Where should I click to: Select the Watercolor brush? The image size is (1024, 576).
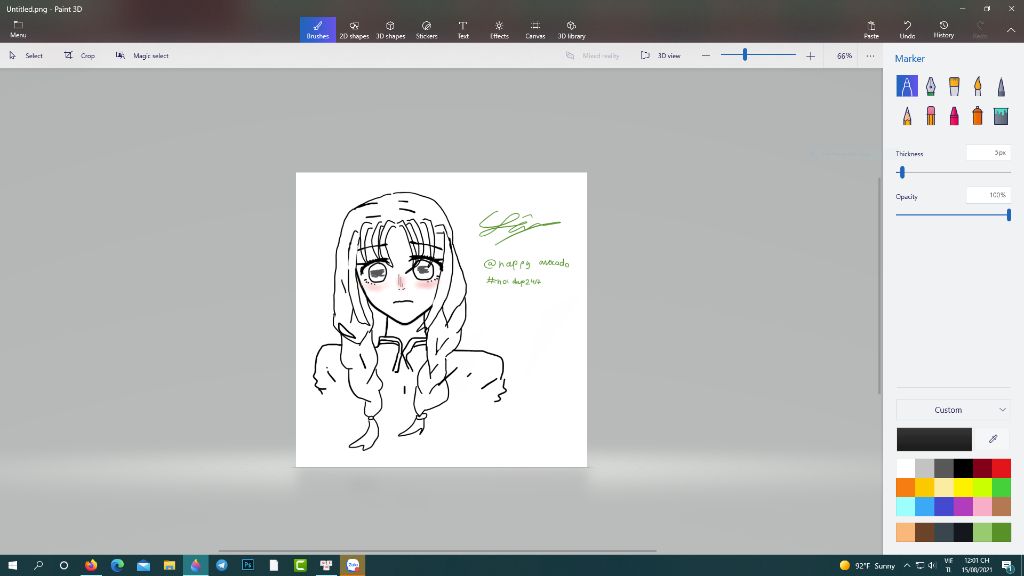point(977,86)
